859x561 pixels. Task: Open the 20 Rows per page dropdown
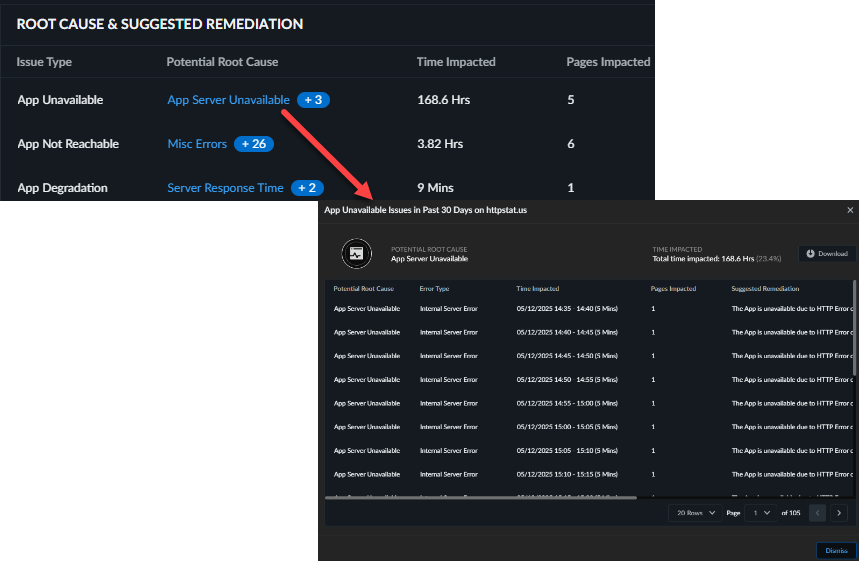696,513
